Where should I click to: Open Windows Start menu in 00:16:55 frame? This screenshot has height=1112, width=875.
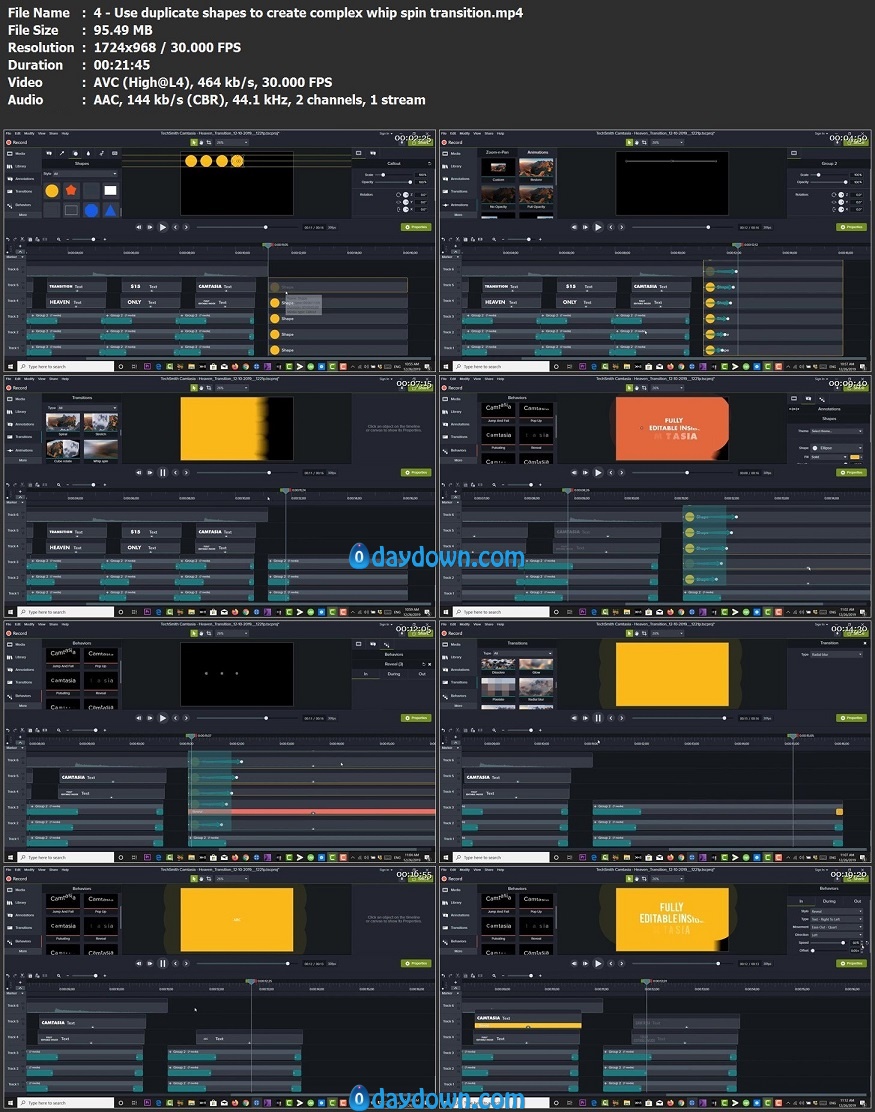point(10,1103)
